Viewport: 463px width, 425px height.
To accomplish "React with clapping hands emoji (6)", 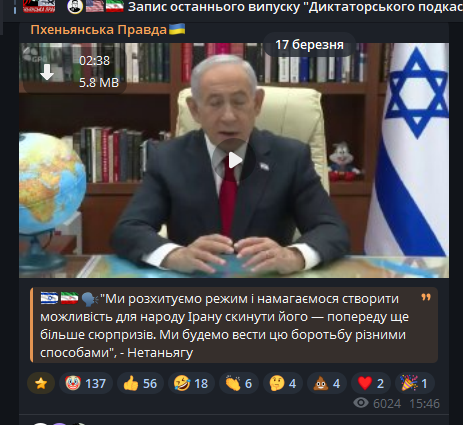I will click(239, 383).
